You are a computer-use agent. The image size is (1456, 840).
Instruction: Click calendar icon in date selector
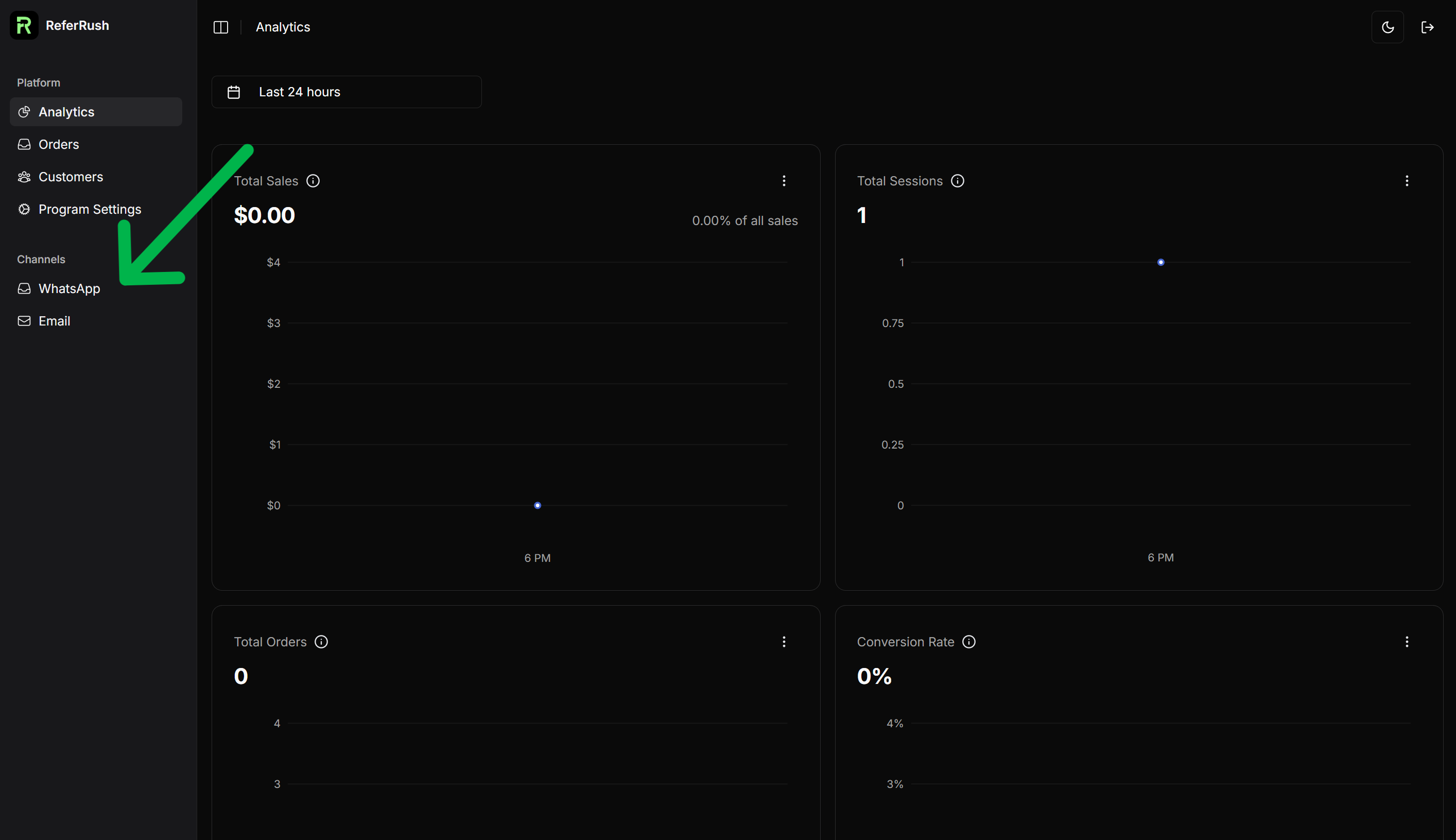click(x=234, y=92)
